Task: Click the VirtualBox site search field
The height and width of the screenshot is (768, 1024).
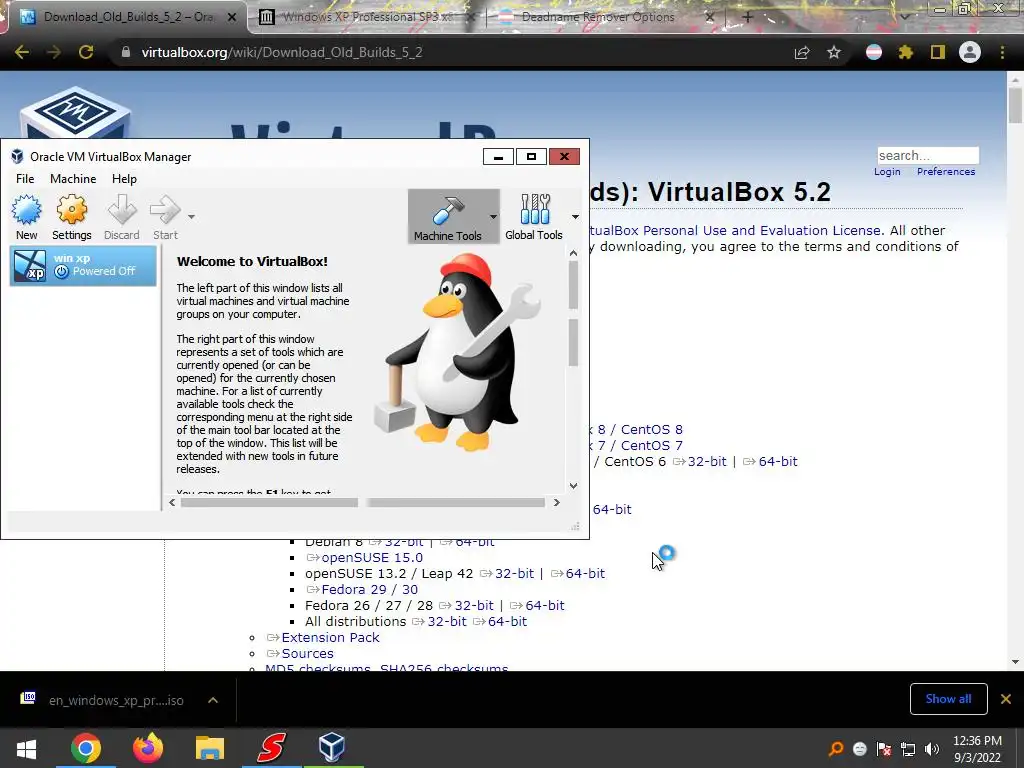Action: click(x=928, y=155)
